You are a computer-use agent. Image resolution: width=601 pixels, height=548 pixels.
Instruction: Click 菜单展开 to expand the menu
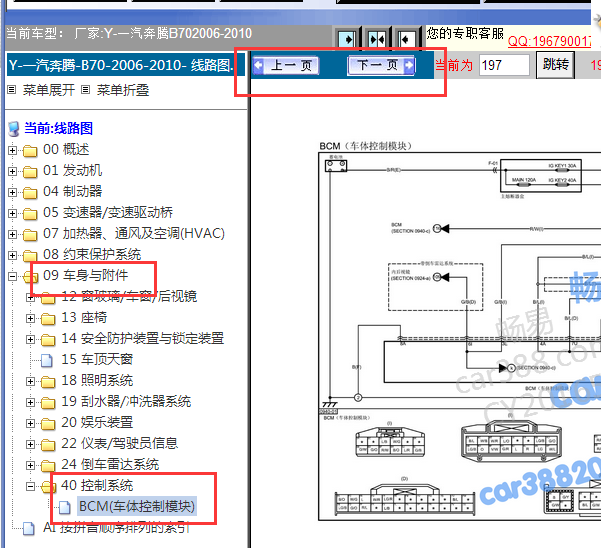coord(48,90)
